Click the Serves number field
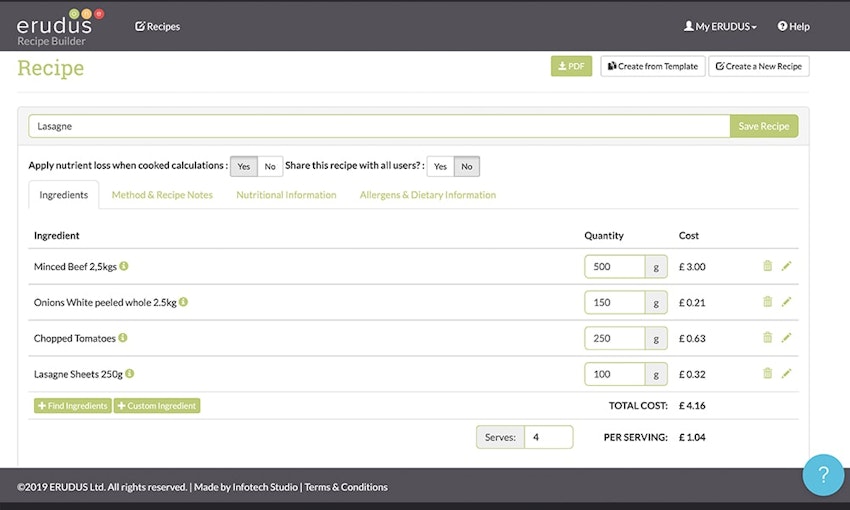 point(549,437)
